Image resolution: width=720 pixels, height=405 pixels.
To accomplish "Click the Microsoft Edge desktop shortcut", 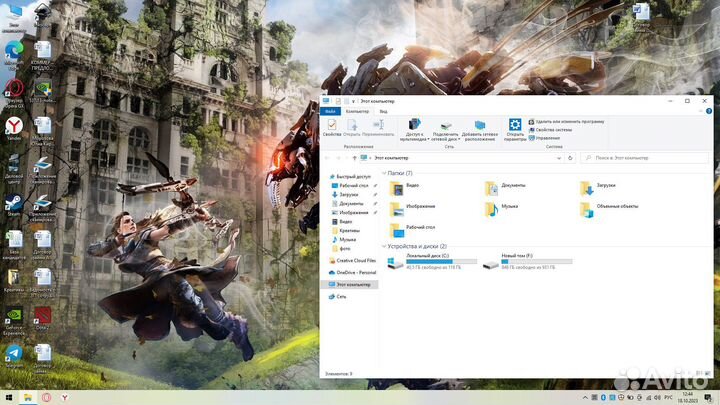I will tap(14, 55).
